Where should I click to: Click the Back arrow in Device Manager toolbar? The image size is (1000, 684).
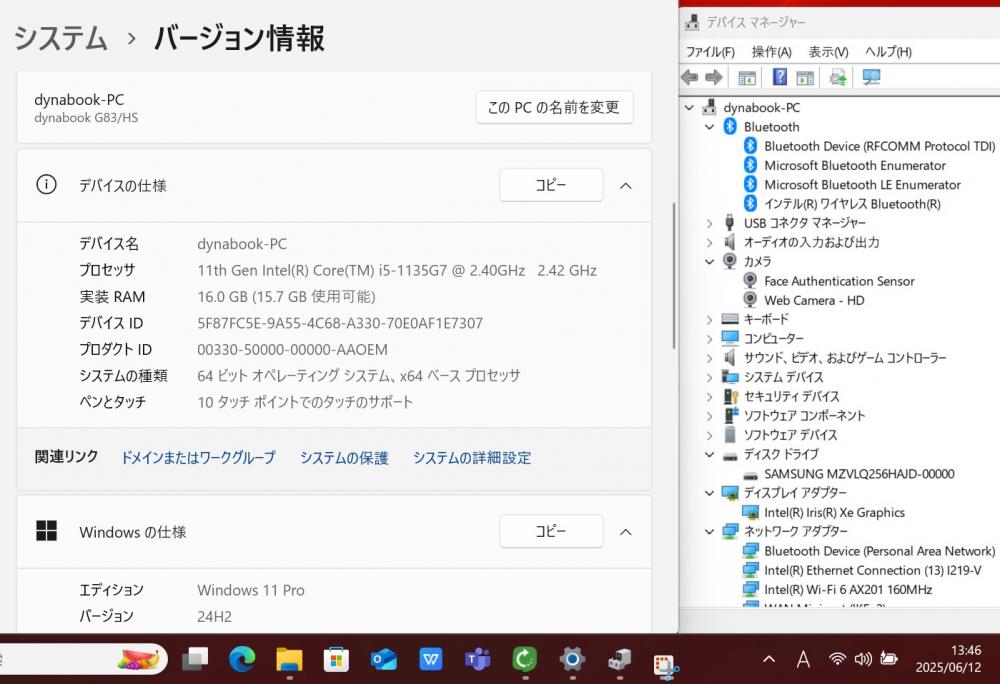(689, 78)
